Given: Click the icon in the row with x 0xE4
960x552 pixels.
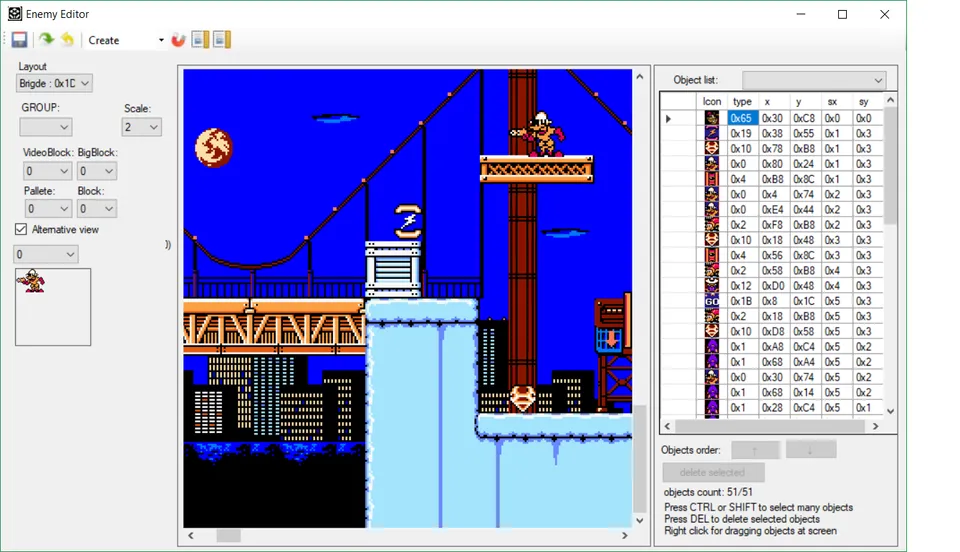Looking at the screenshot, I should 711,209.
